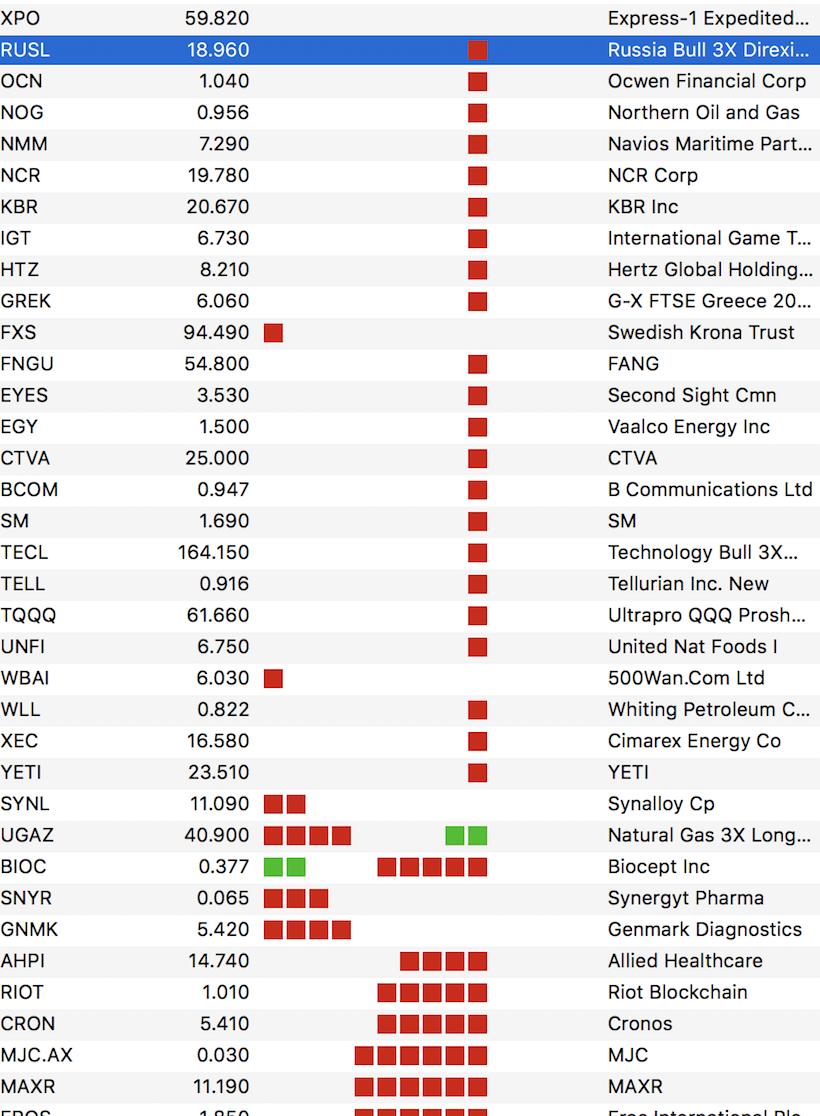Click the red square in the WBAI row
Image resolution: width=820 pixels, height=1116 pixels.
coord(273,679)
